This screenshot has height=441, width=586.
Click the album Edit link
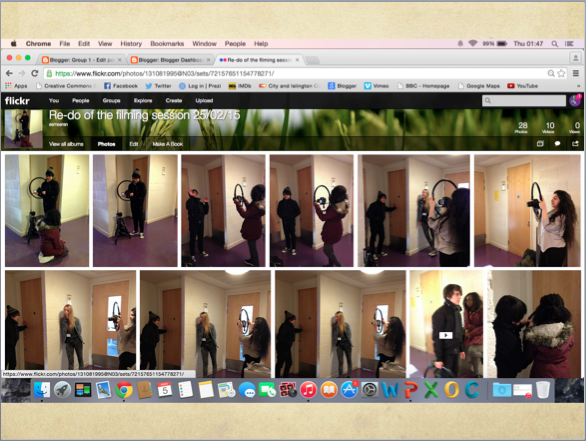134,144
